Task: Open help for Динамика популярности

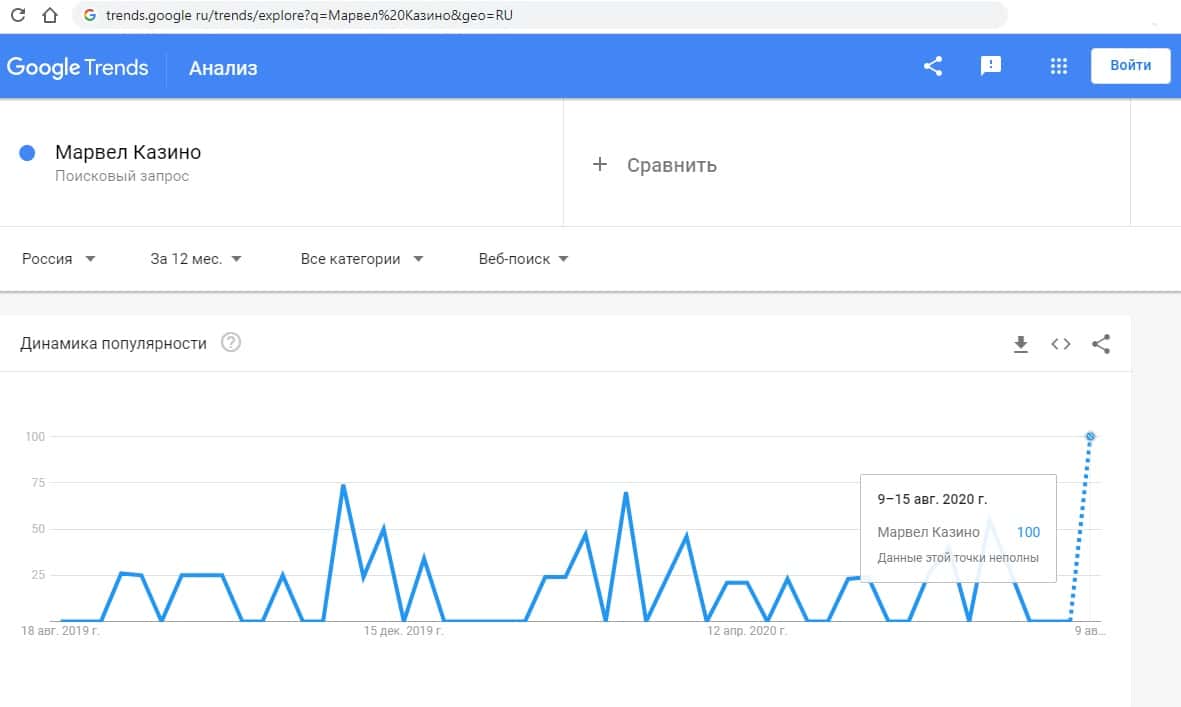Action: 231,343
